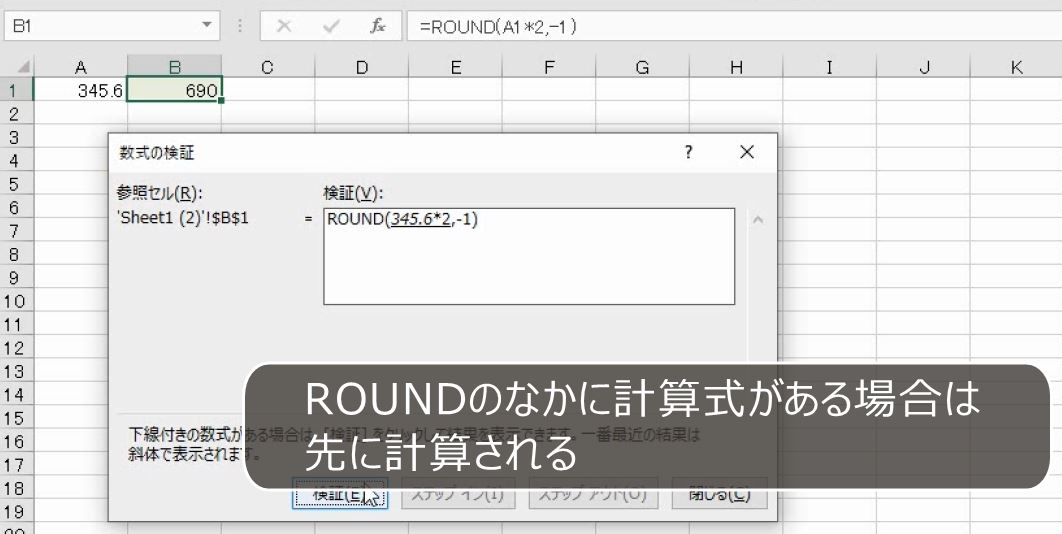Click the reference text 'Sheet1 (2)'!$B$1
The image size is (1062, 534).
[182, 219]
